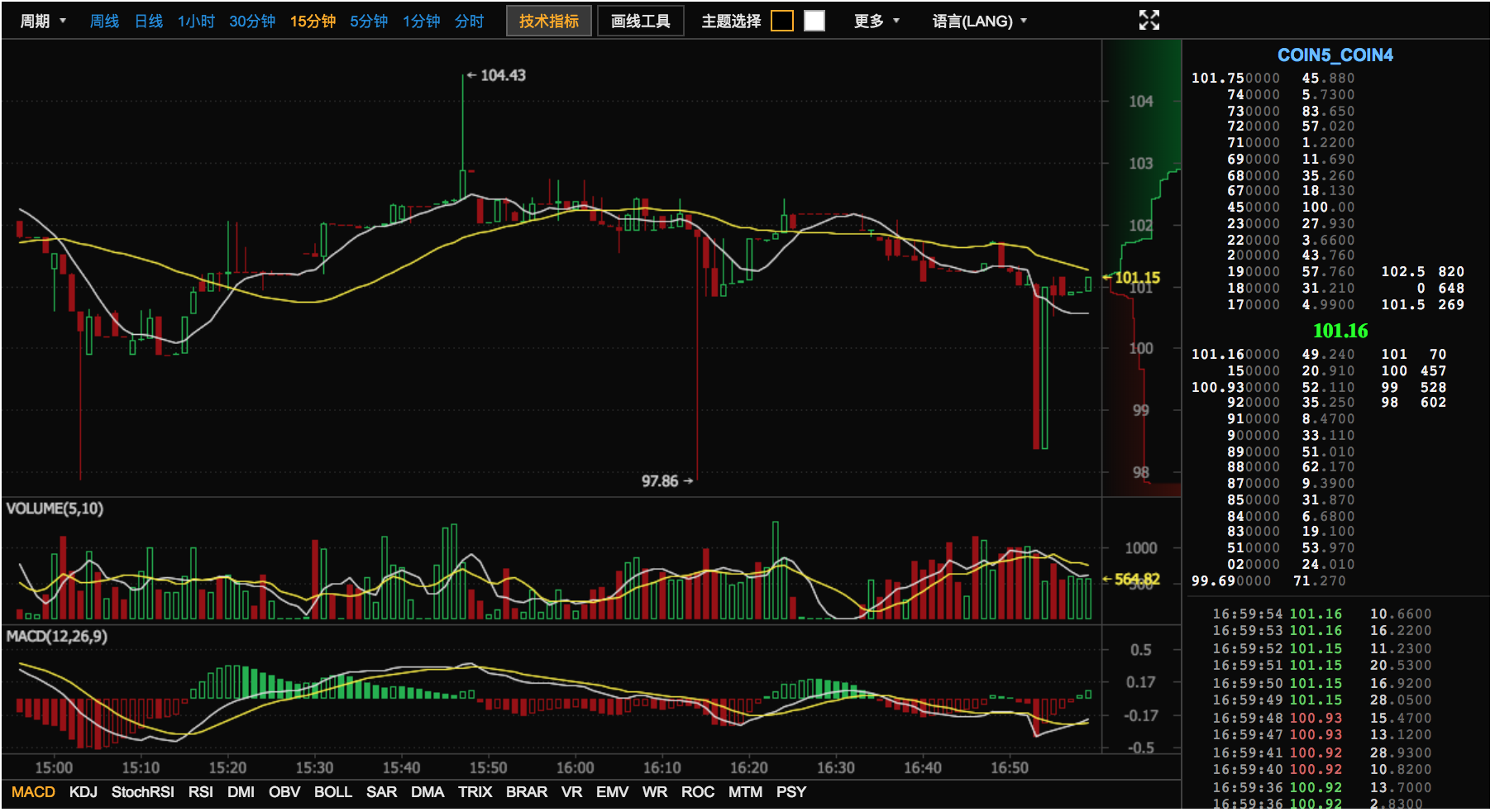Select the top ask row 101.750000
The height and width of the screenshot is (812, 1495).
coord(1273,79)
